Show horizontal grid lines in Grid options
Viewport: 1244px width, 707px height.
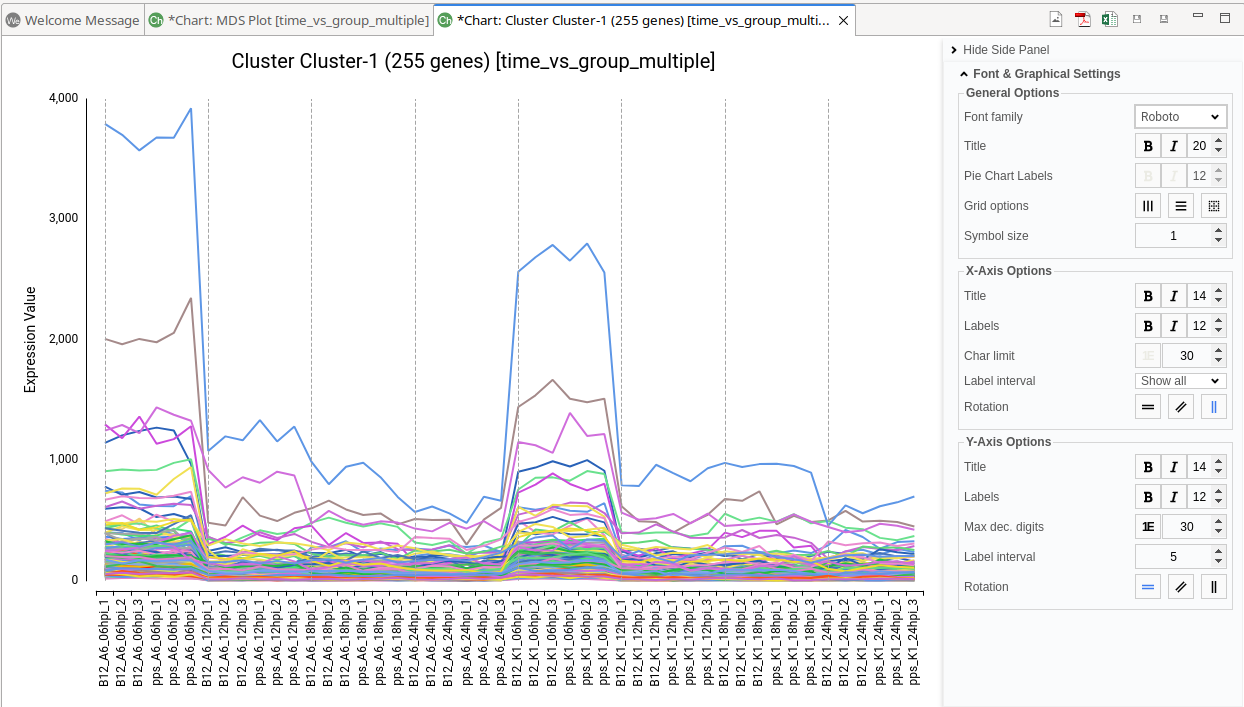click(1181, 206)
